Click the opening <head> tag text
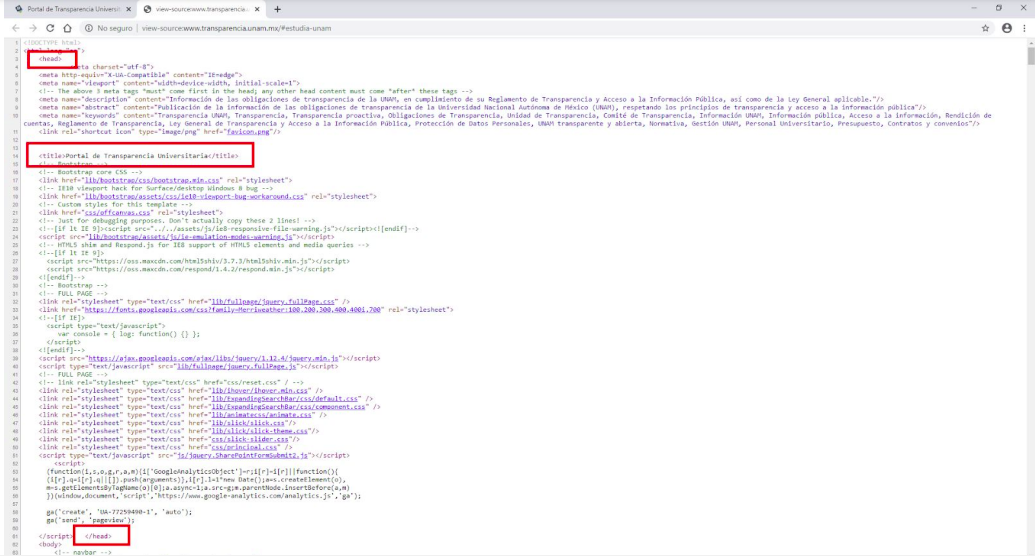 tap(50, 59)
